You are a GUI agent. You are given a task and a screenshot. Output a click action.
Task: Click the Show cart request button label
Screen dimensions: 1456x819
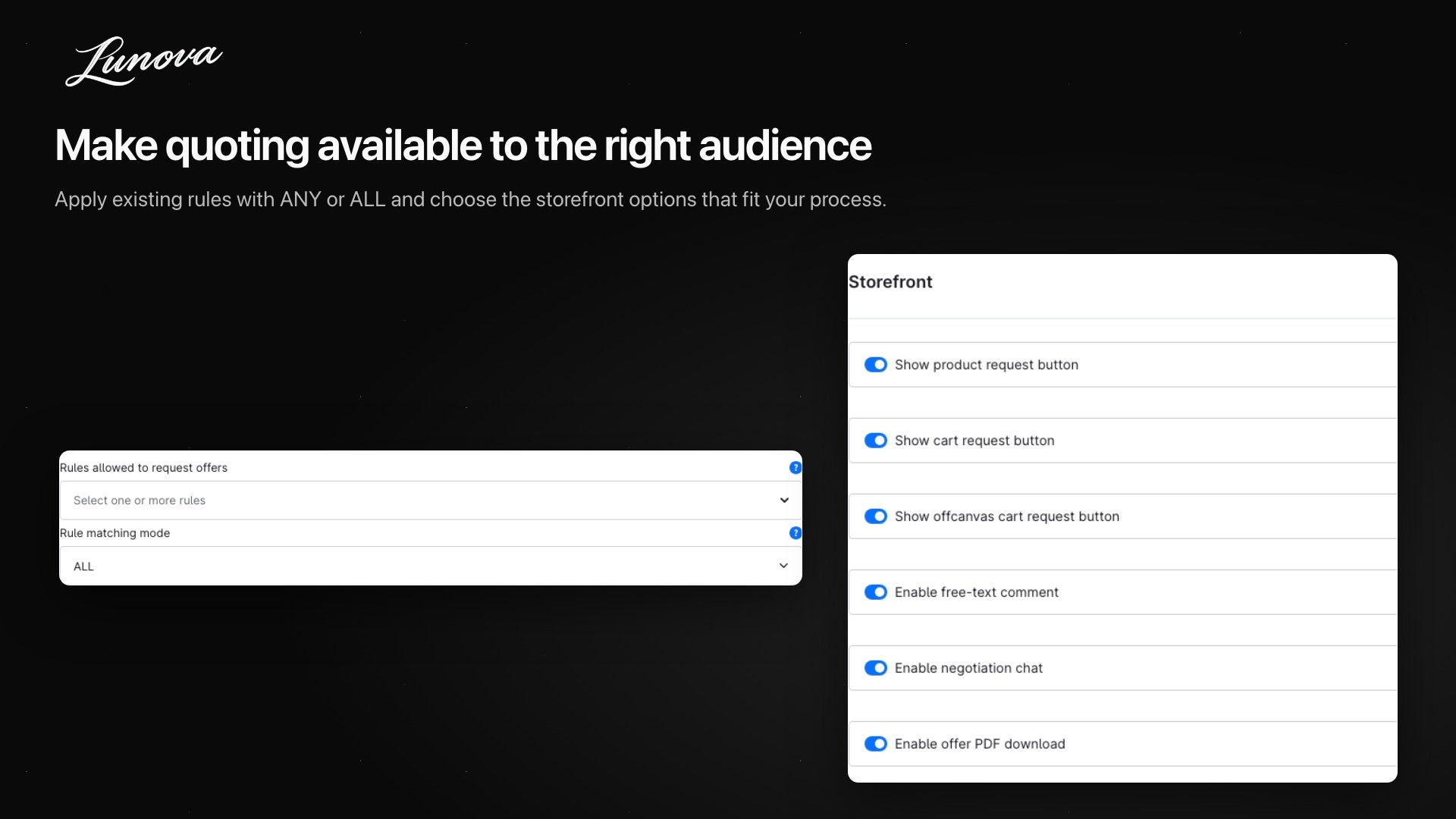click(974, 441)
